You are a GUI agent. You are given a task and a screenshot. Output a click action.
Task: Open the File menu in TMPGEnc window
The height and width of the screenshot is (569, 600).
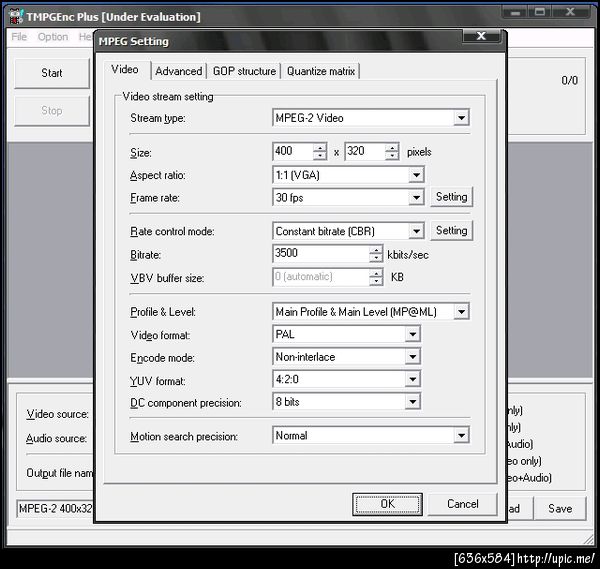click(x=19, y=37)
